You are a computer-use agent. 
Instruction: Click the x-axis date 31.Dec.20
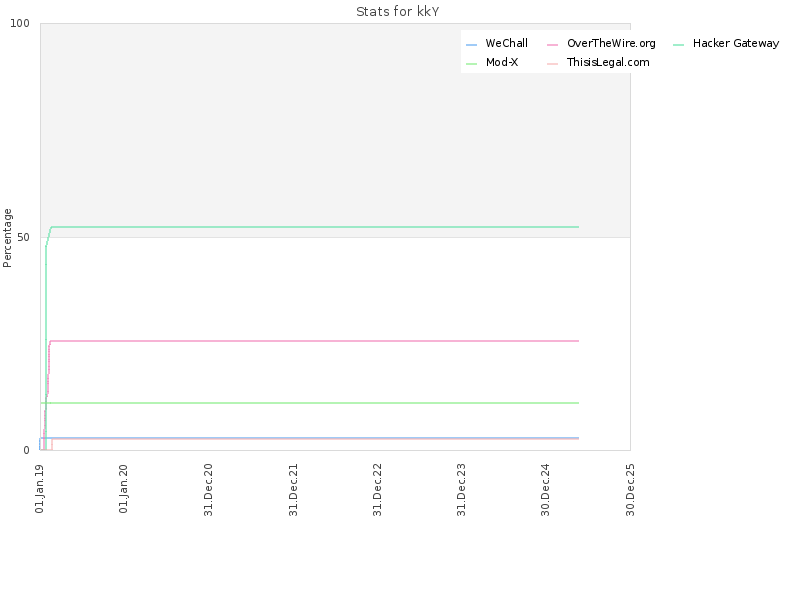click(x=208, y=490)
